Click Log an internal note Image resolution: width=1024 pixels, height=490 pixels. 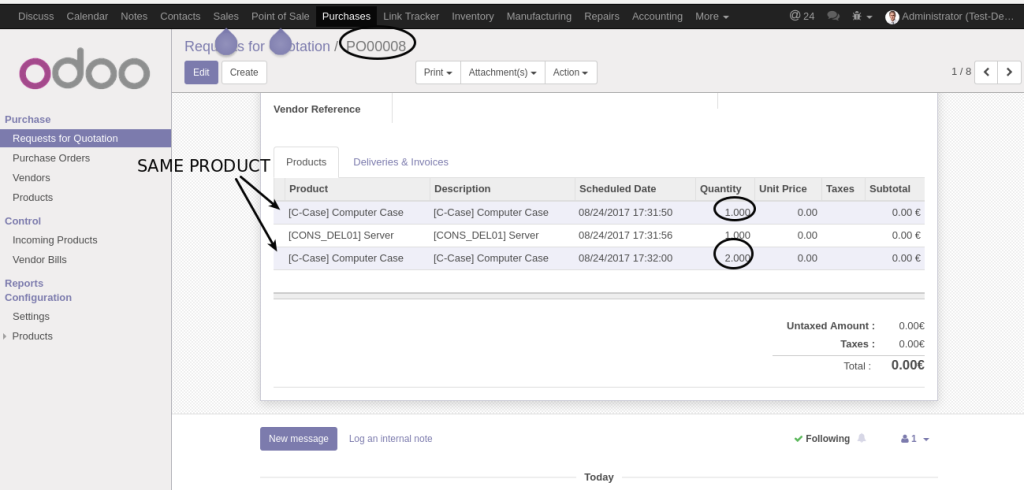point(390,438)
